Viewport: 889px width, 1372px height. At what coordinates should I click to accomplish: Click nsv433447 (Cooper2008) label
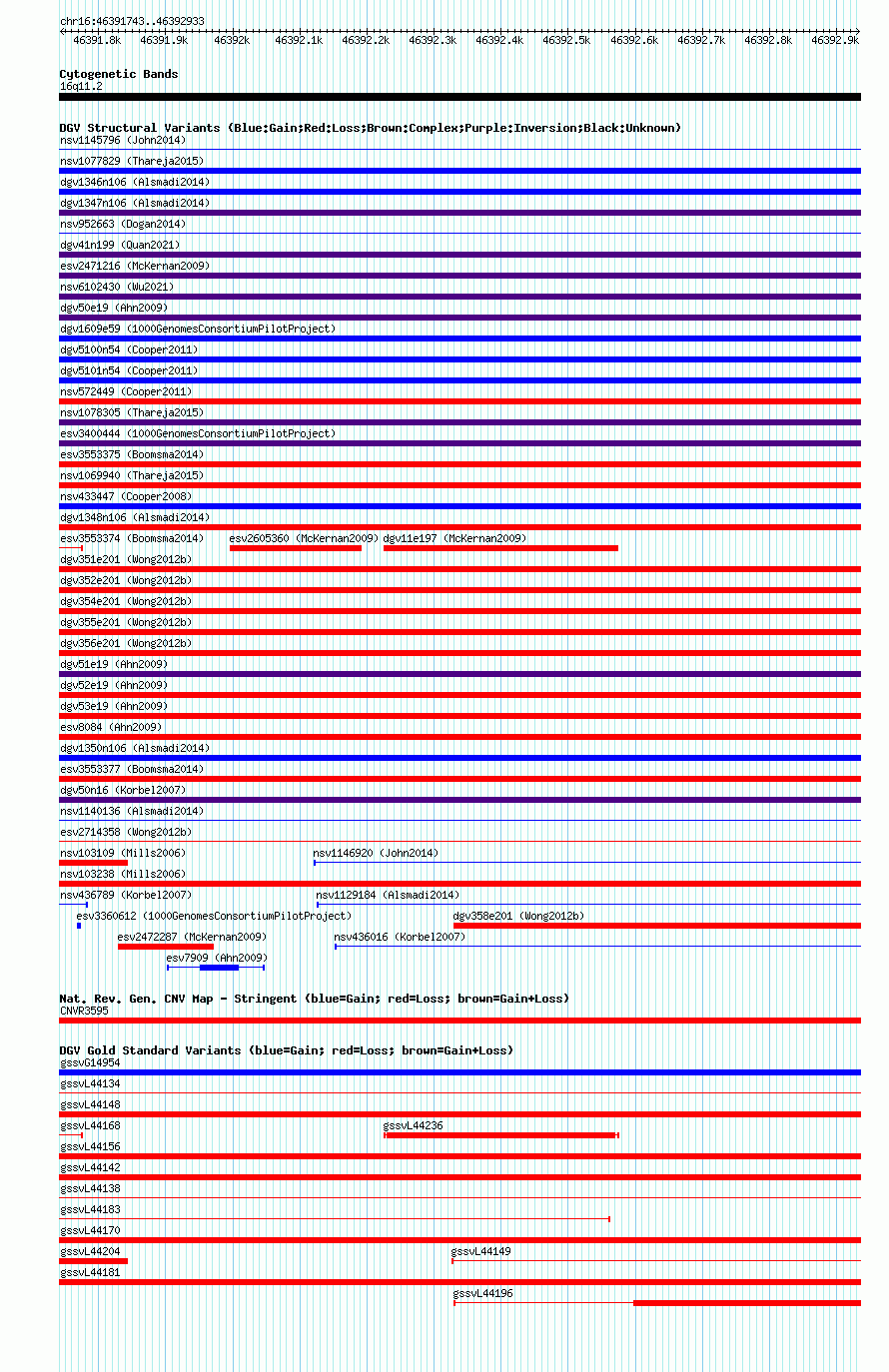click(x=126, y=496)
